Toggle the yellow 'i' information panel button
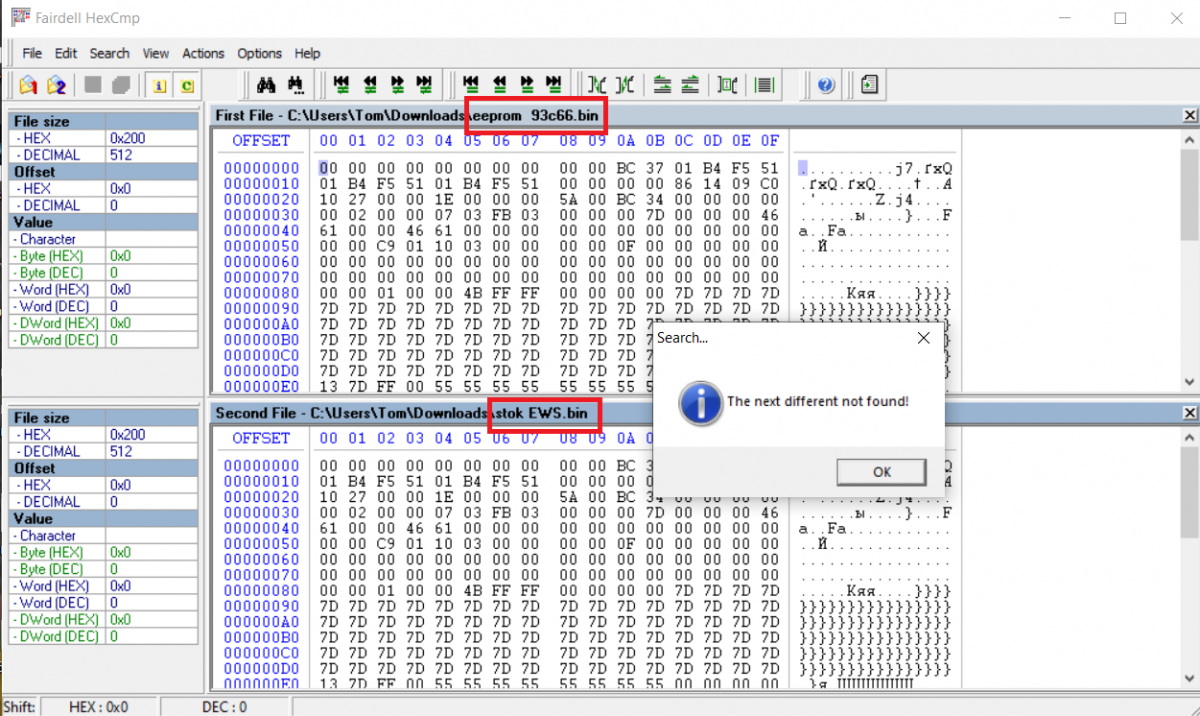The image size is (1200, 716). 159,85
